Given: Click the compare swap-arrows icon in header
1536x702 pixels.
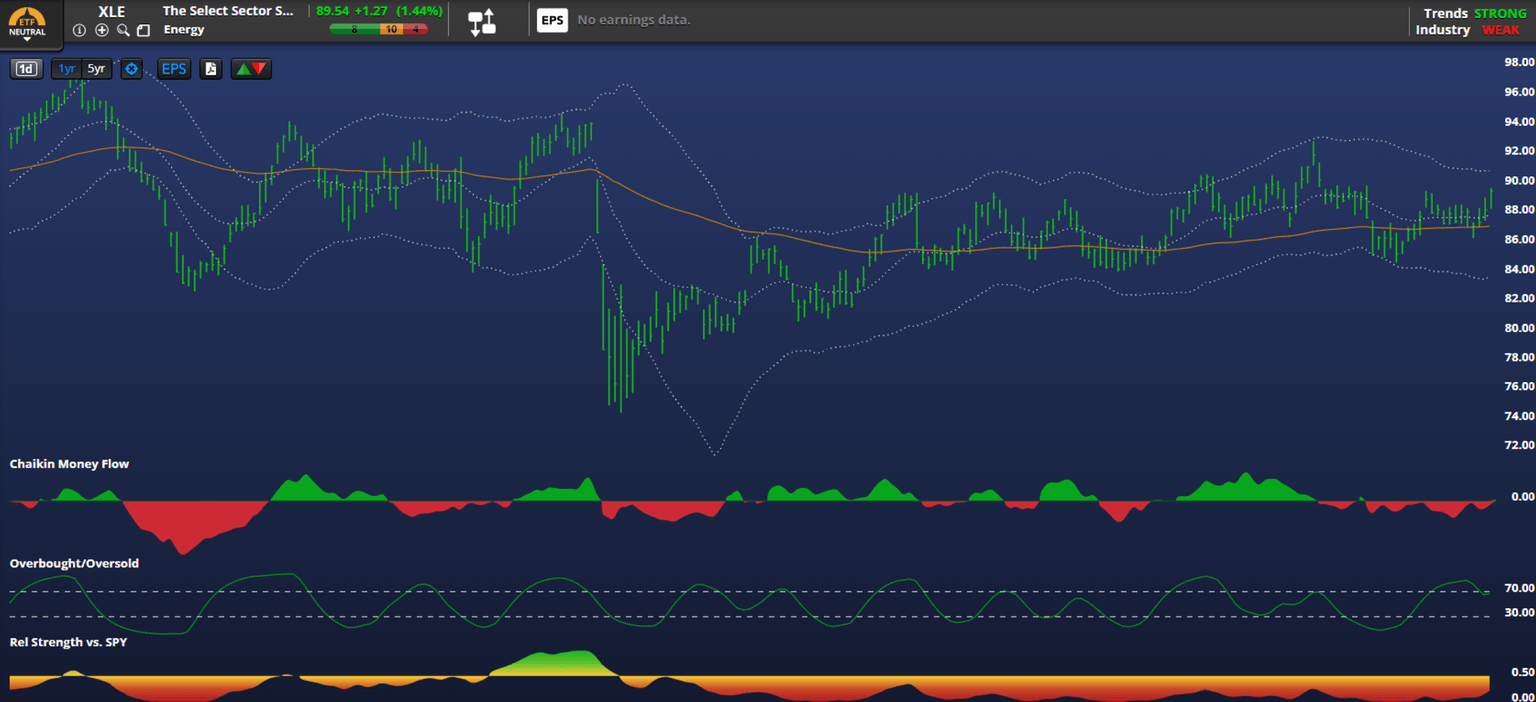Looking at the screenshot, I should point(482,21).
